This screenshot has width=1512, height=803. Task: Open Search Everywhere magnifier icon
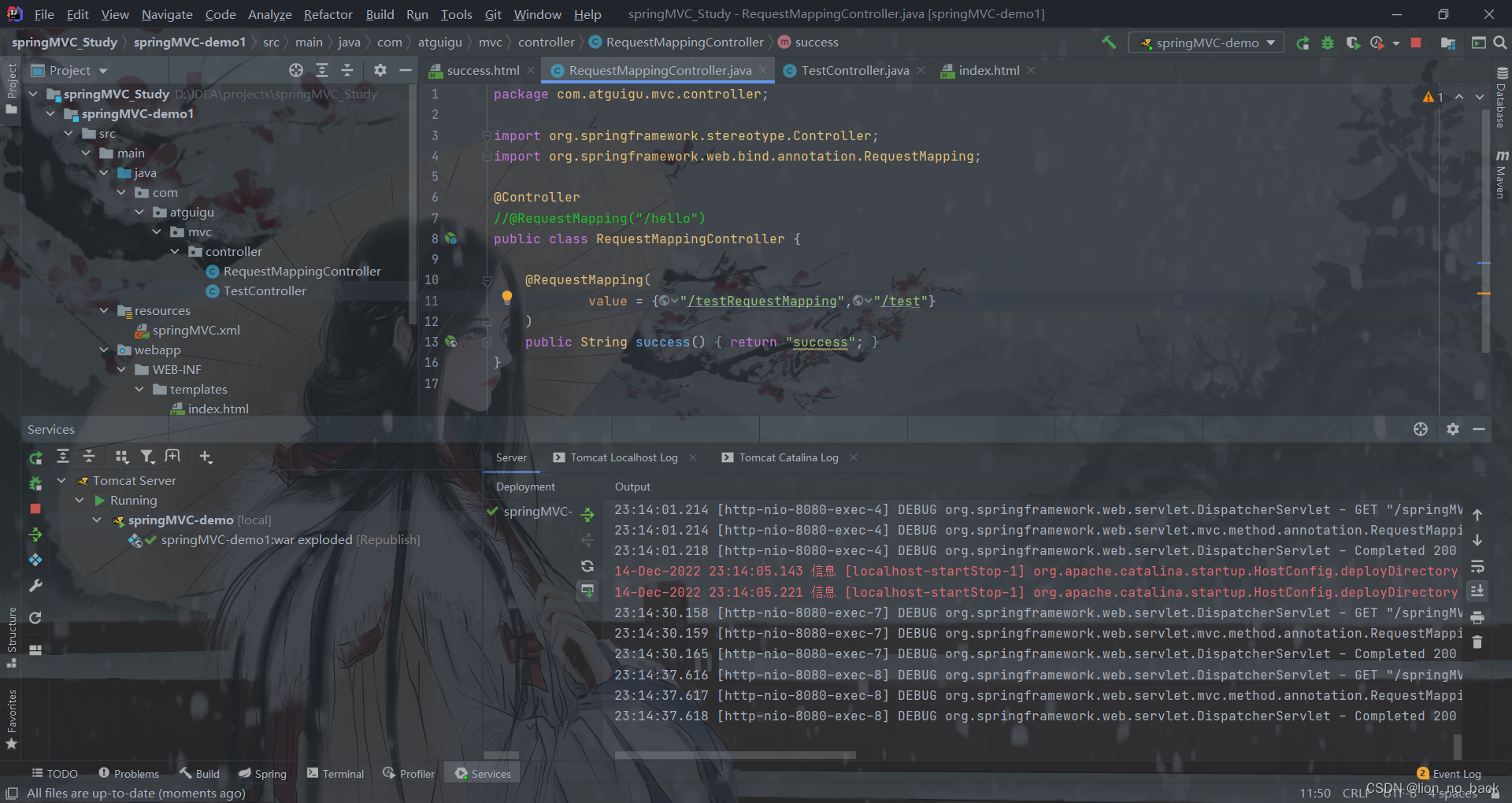click(1500, 43)
